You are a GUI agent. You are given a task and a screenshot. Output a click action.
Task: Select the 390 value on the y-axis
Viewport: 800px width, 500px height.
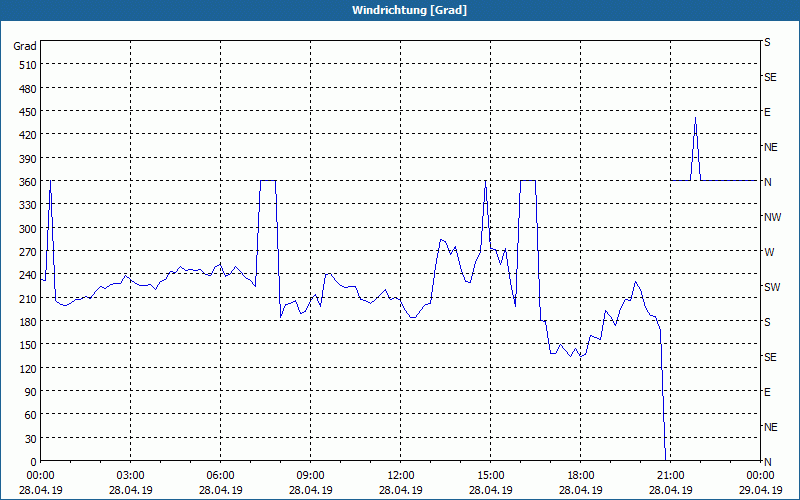29,159
